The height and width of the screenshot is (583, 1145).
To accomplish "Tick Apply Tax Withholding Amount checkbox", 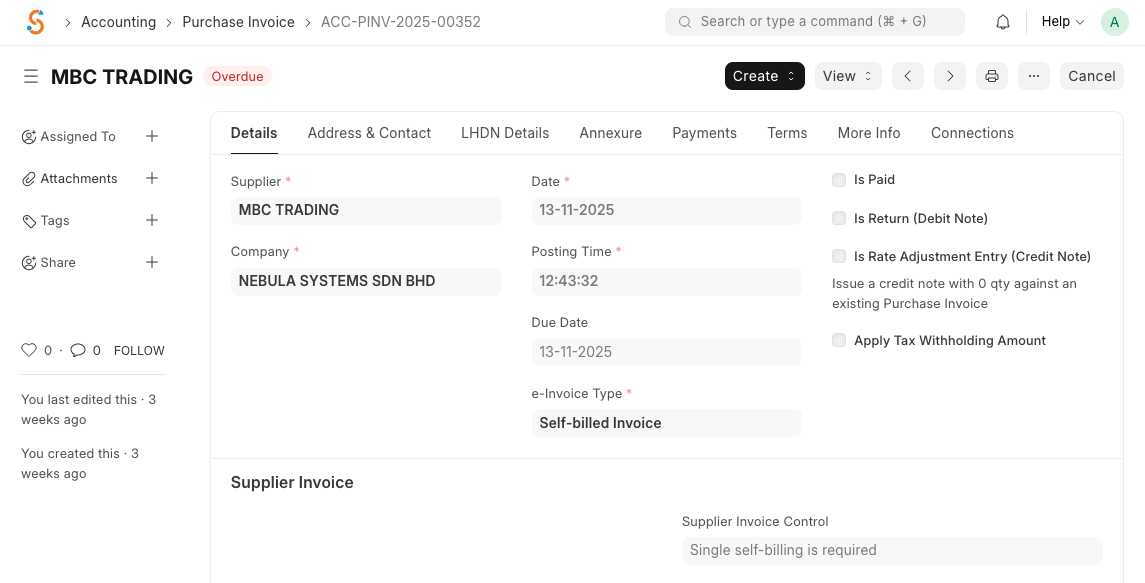I will (x=839, y=340).
